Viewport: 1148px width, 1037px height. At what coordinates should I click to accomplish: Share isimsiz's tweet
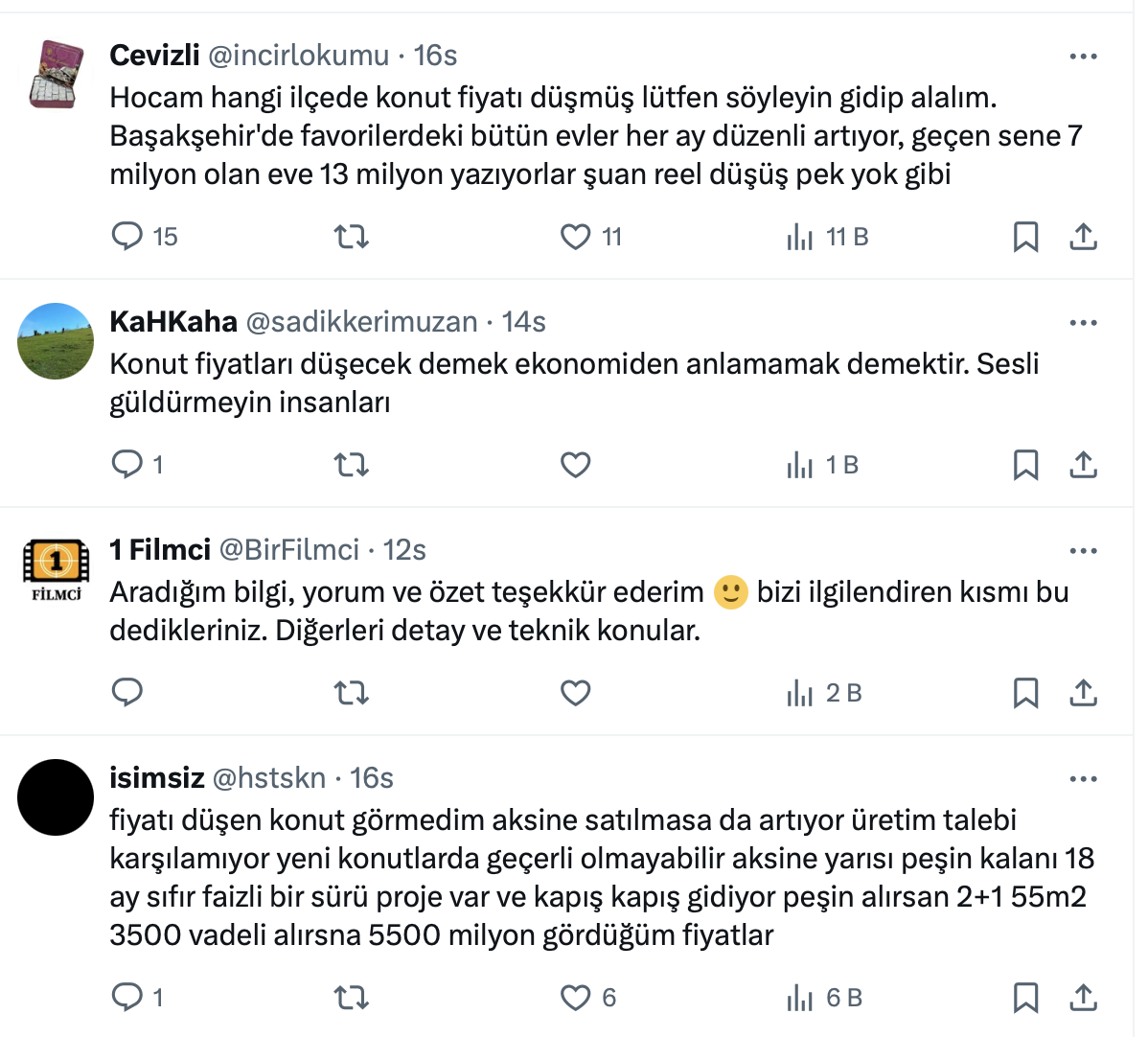pos(1083,997)
